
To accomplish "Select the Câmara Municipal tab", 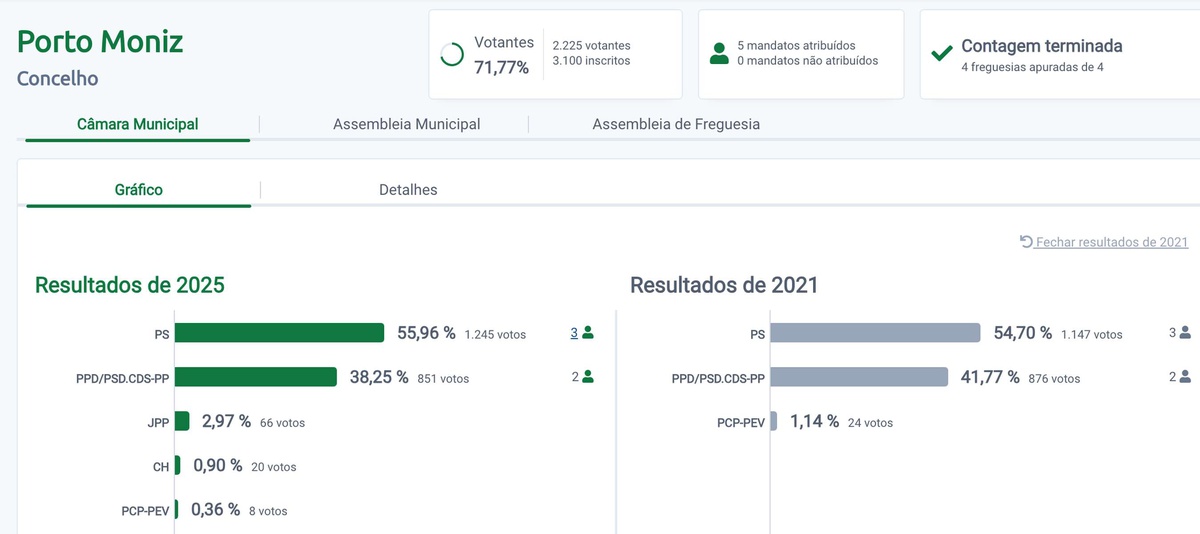I will (138, 124).
